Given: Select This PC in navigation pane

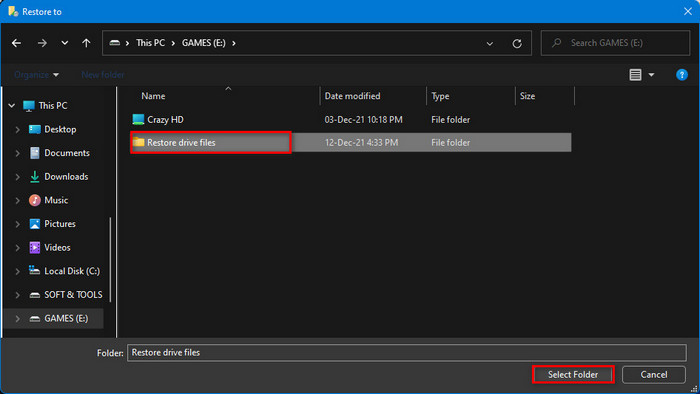Looking at the screenshot, I should (53, 106).
